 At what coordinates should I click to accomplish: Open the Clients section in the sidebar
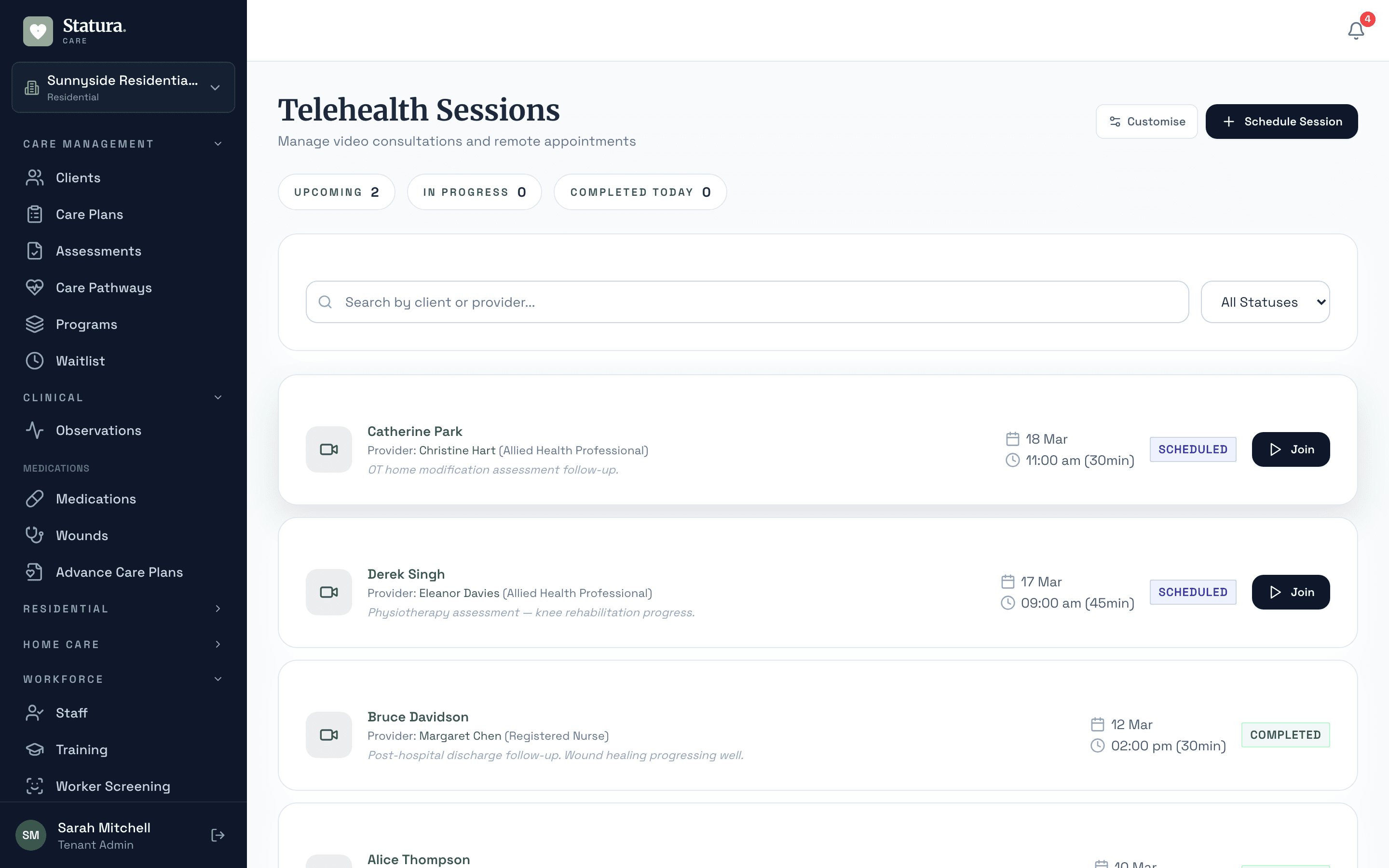tap(78, 177)
